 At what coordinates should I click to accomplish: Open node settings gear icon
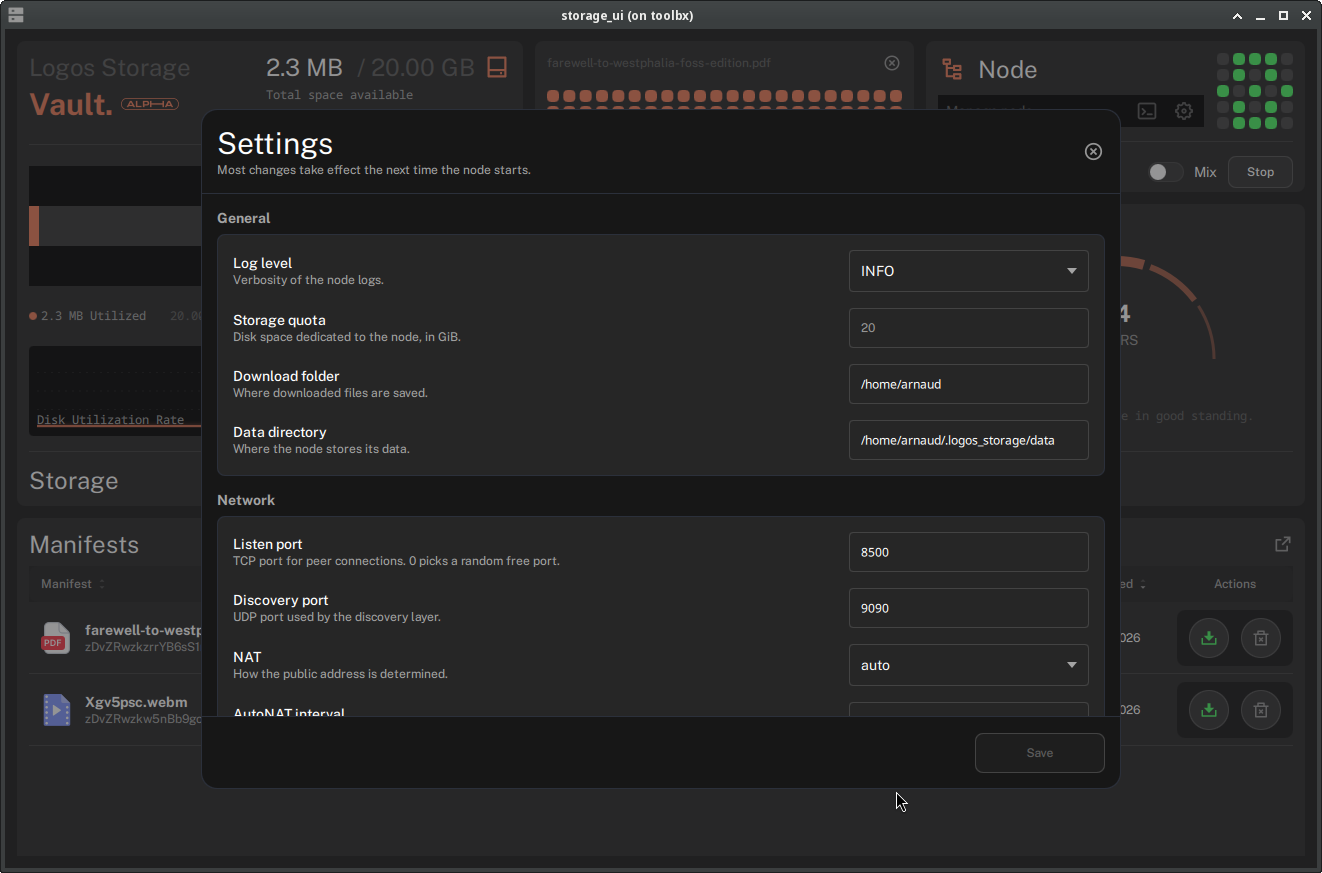click(1184, 111)
